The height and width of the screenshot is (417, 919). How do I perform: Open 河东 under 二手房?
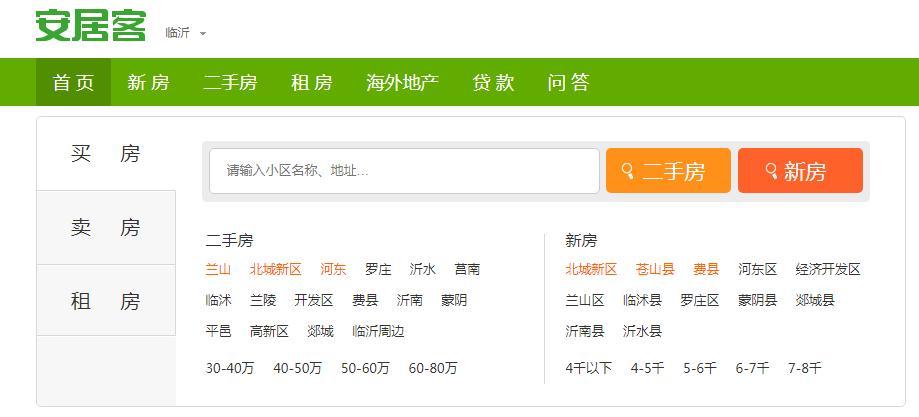333,270
